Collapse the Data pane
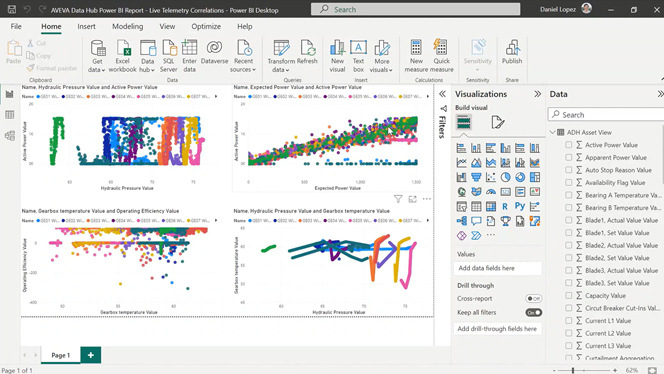 660,94
